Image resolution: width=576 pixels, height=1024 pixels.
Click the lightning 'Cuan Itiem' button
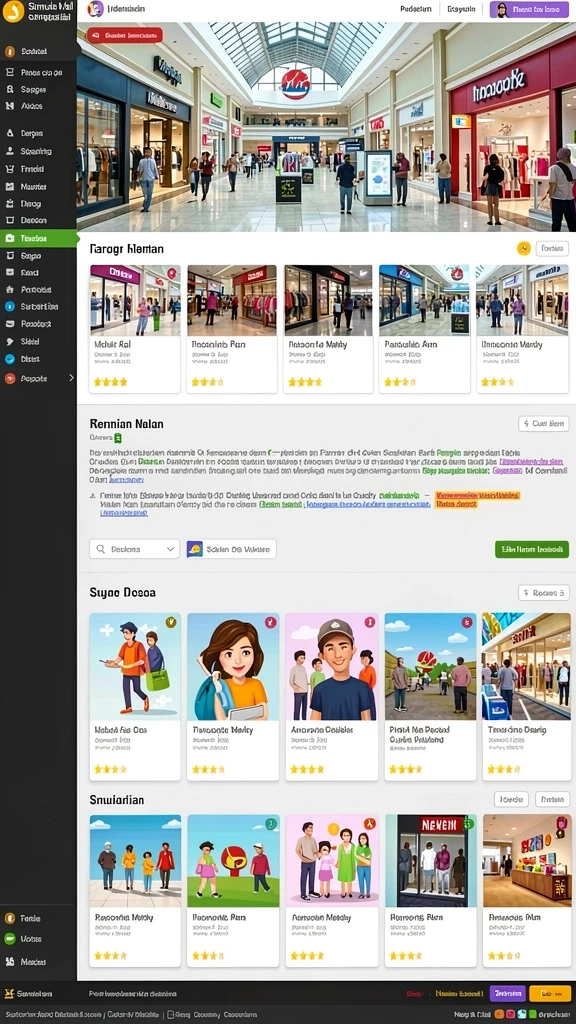pos(543,423)
